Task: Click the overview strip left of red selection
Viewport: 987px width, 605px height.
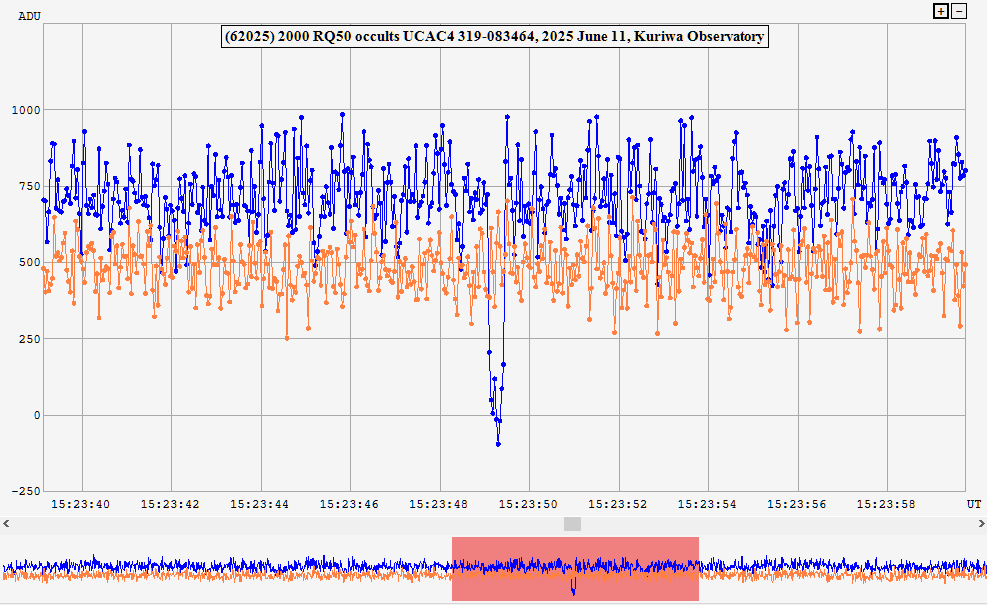Action: click(x=220, y=568)
